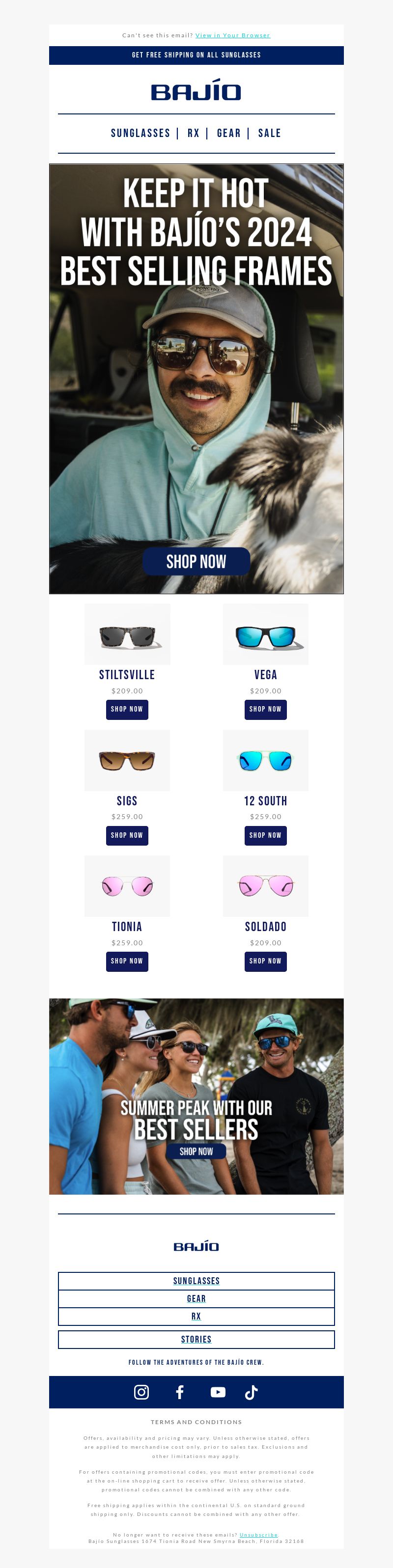
Task: Open the TikTok social icon
Action: coord(251,1392)
